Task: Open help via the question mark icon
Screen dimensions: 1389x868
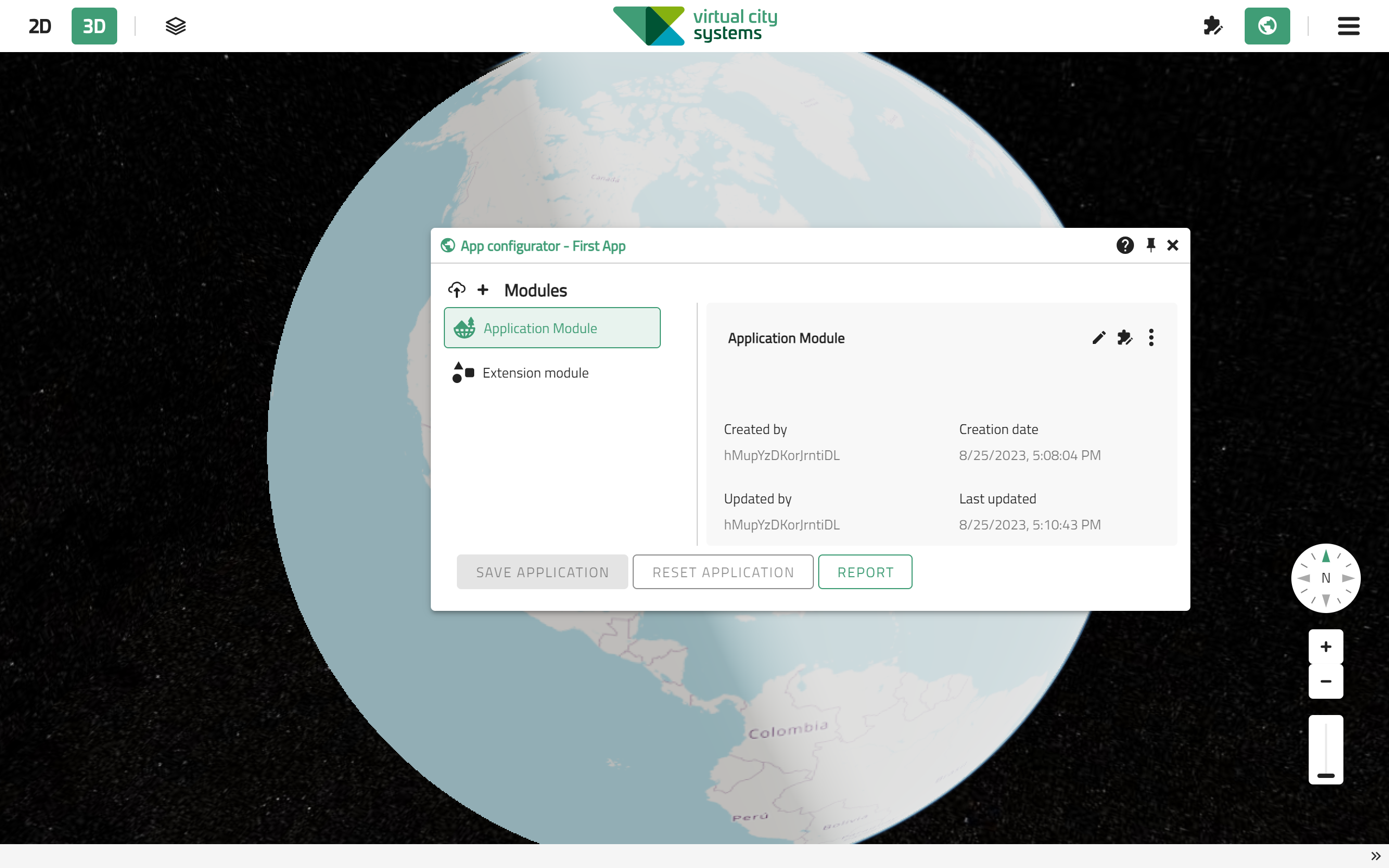Action: [1125, 245]
